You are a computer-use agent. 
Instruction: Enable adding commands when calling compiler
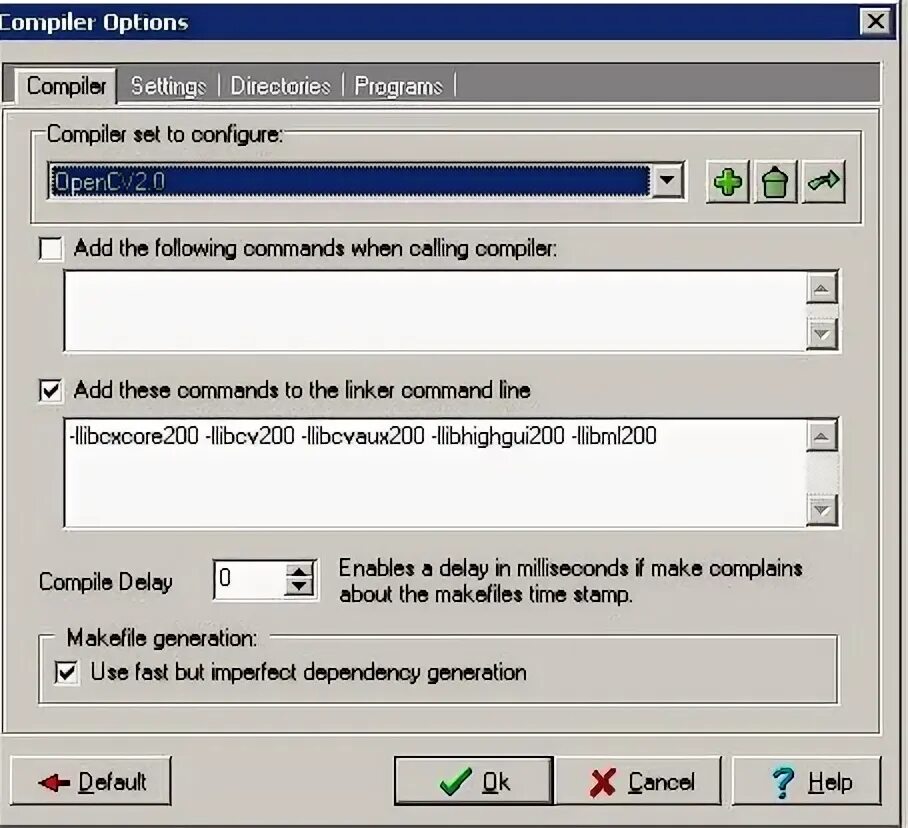tap(51, 249)
